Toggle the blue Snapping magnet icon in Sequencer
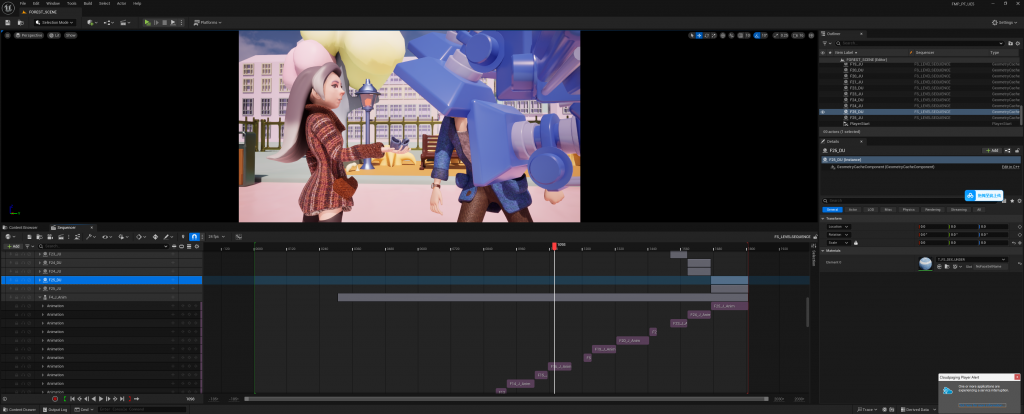 point(194,236)
